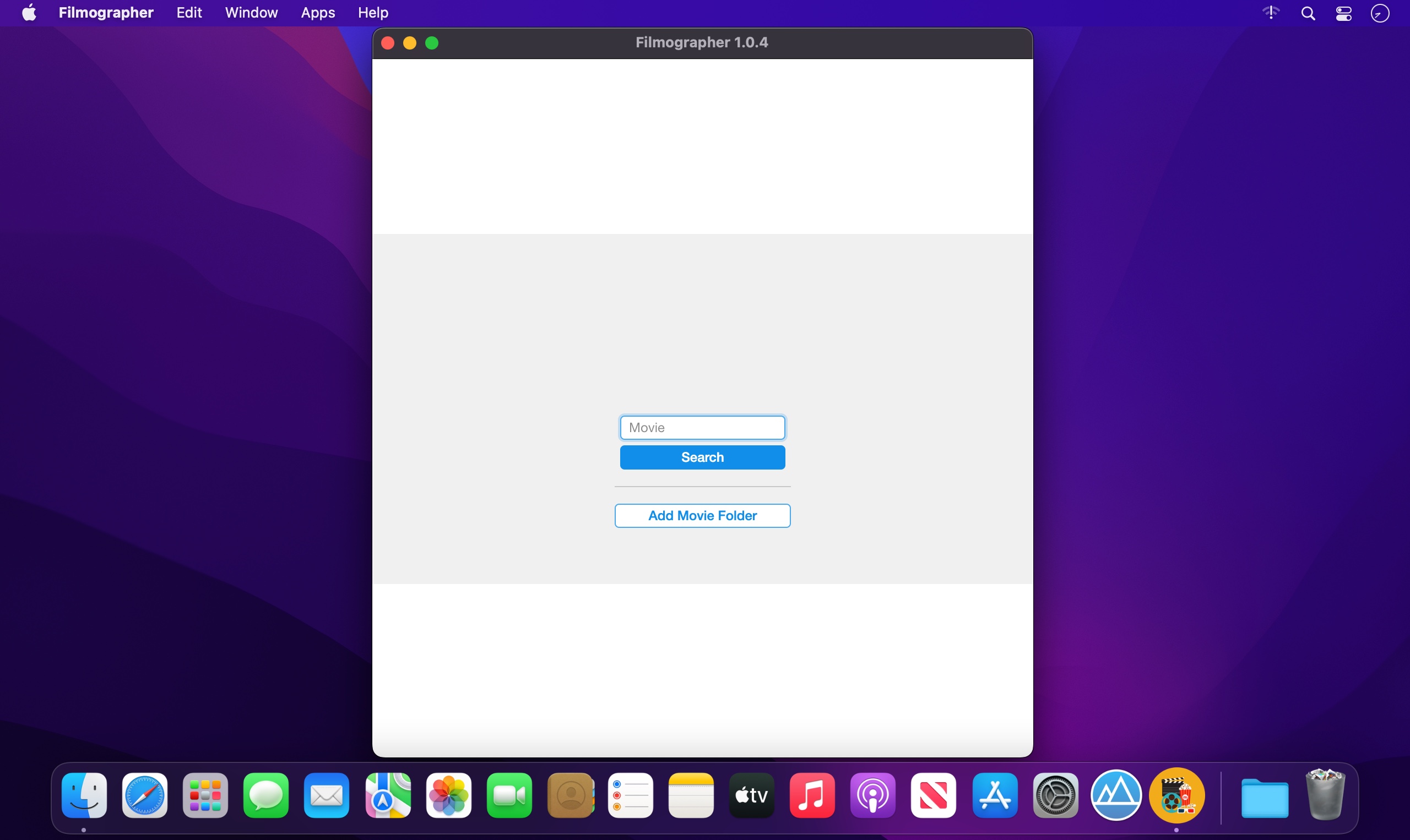Click the clock icon in the menu bar

[1380, 13]
